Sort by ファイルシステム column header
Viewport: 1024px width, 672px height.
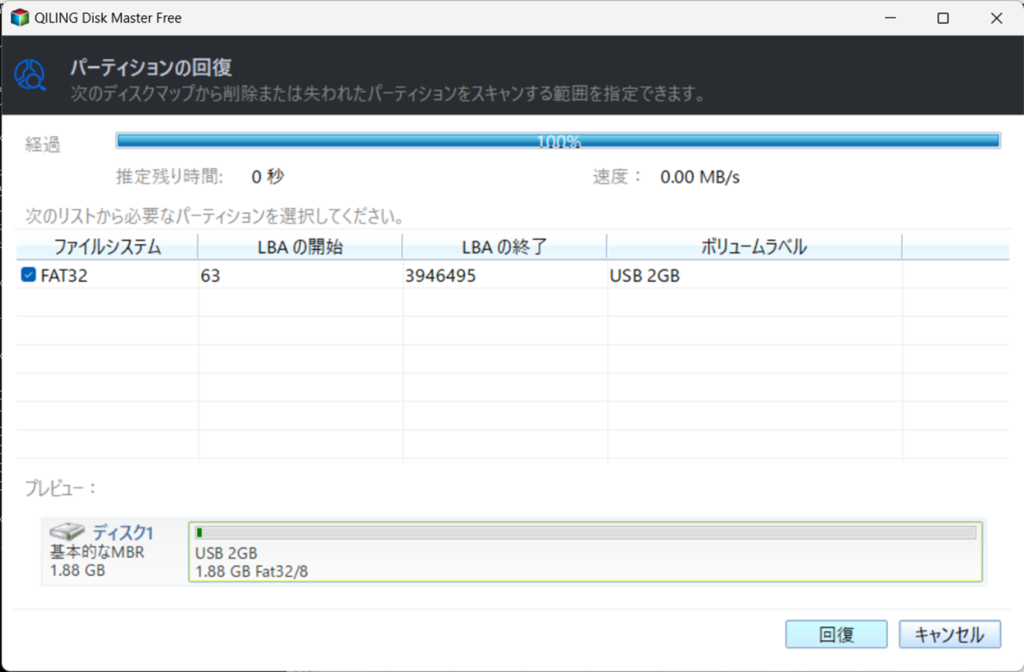[x=107, y=247]
